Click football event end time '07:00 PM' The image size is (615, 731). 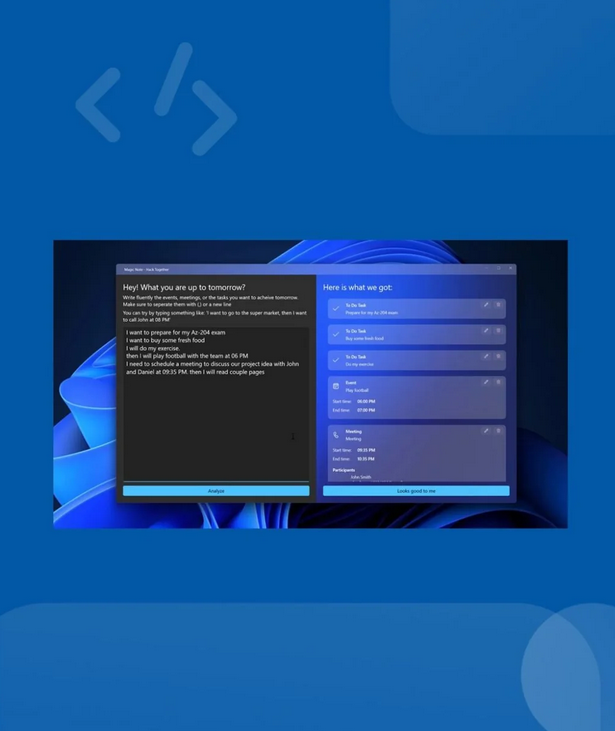pyautogui.click(x=366, y=410)
